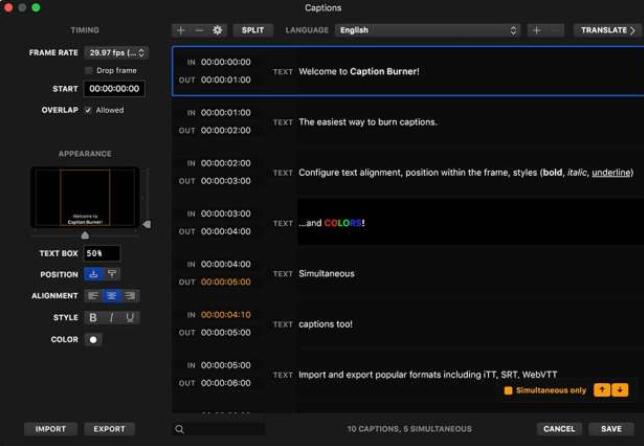This screenshot has width=644, height=446.
Task: Click the horizontal text box width slider handle
Action: [85, 235]
